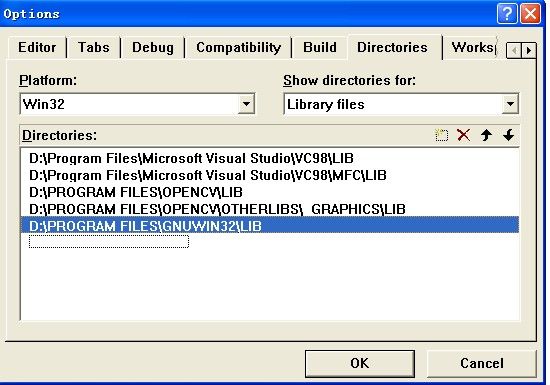Move directory down with down arrow icon
Viewport: 550px width, 385px height.
coord(509,135)
